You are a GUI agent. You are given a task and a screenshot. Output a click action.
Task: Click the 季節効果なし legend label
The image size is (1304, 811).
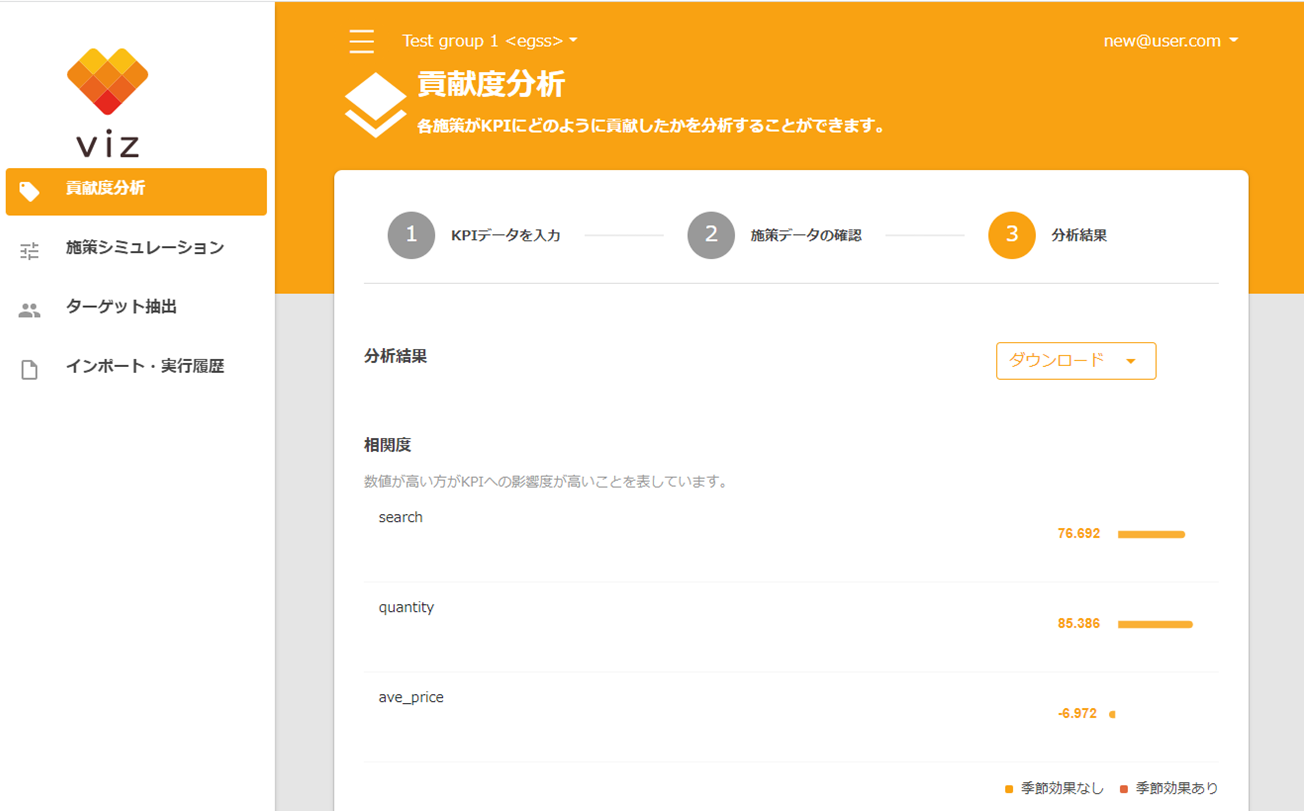(1062, 789)
